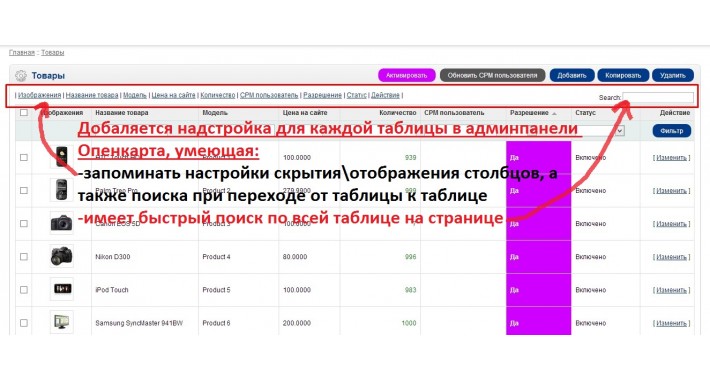710x380 pixels.
Task: Tick the checkbox for Nikon D300 row
Action: tap(24, 257)
